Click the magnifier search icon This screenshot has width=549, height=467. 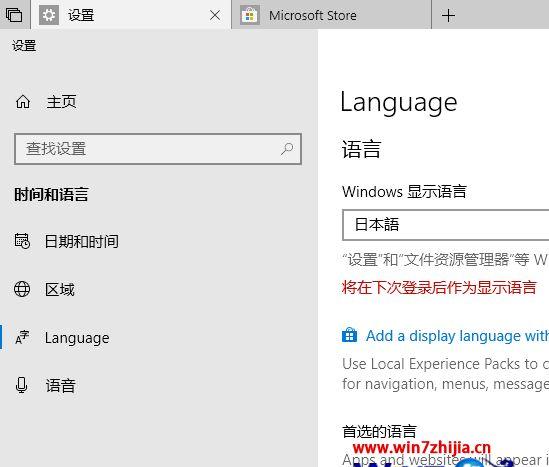click(287, 149)
